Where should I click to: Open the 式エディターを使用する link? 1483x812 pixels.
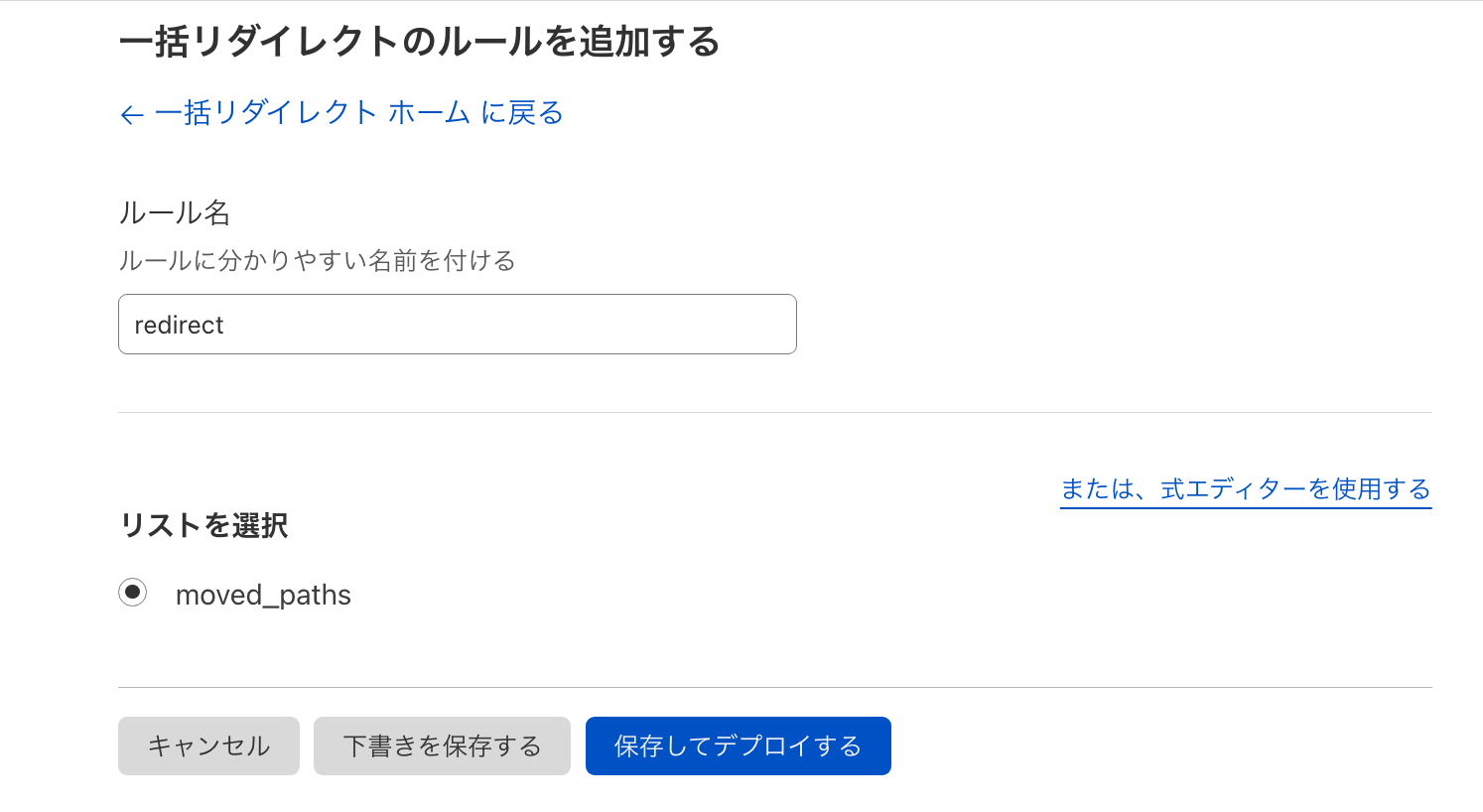[1246, 488]
